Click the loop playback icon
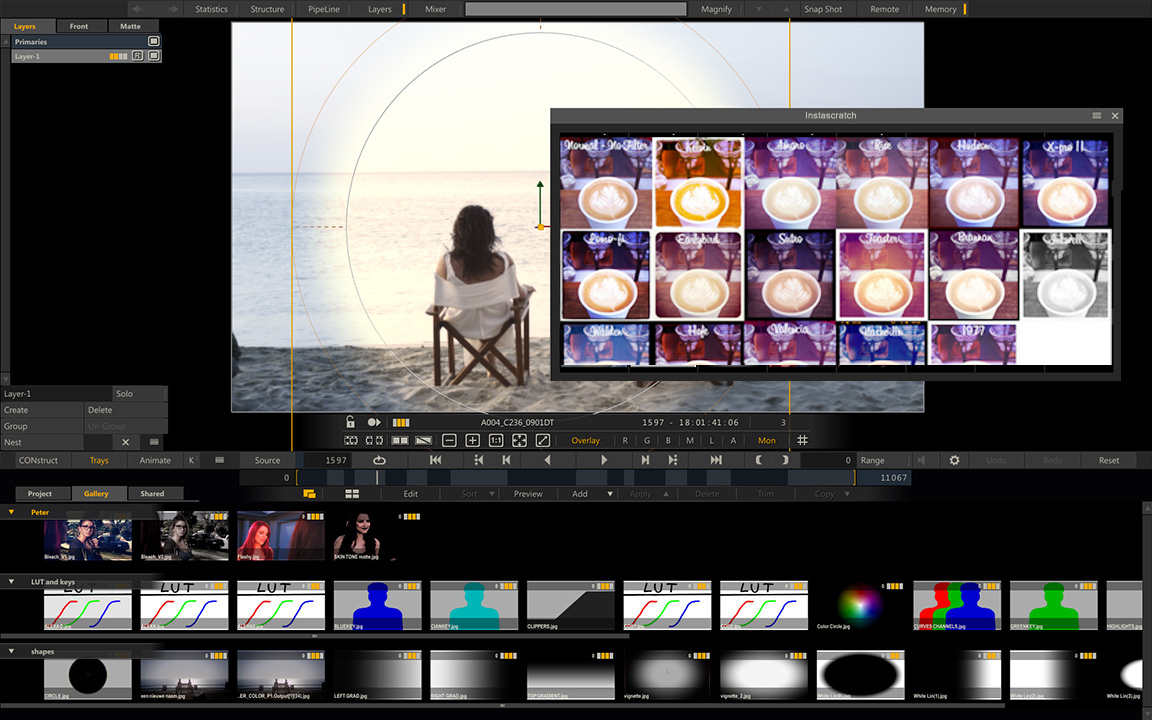The image size is (1152, 720). (x=379, y=460)
